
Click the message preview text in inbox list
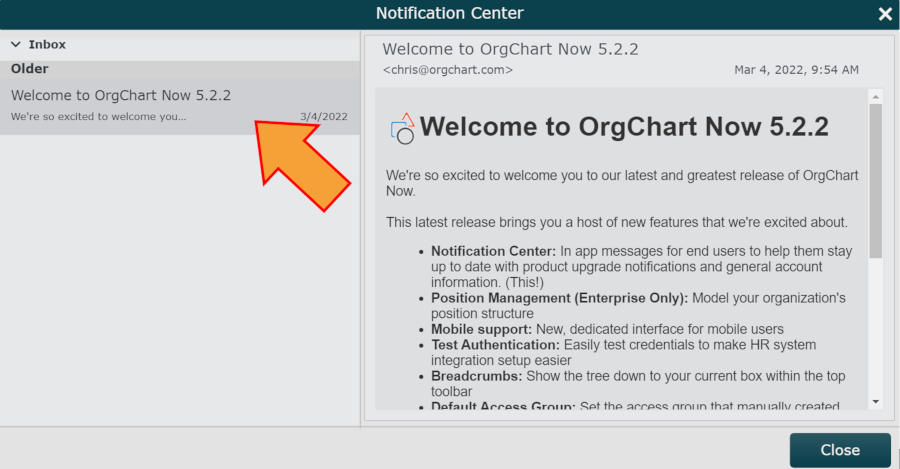(98, 117)
